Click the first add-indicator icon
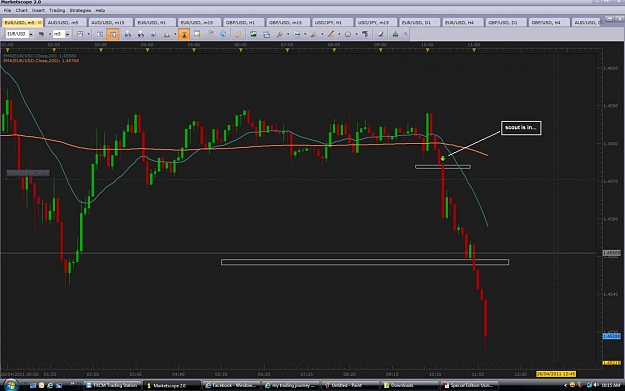This screenshot has width=625, height=391. [x=128, y=34]
